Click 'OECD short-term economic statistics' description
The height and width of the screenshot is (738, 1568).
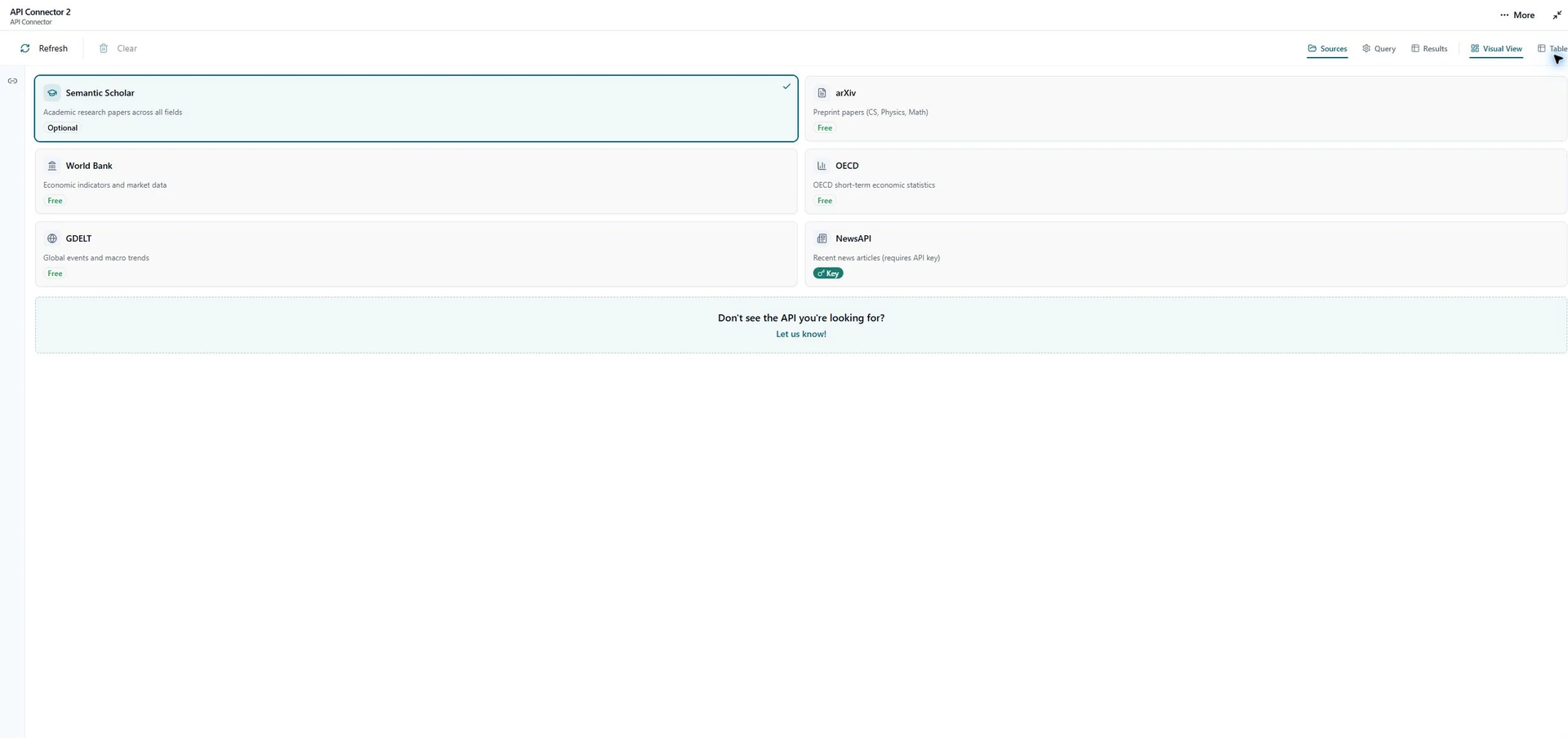tap(874, 185)
